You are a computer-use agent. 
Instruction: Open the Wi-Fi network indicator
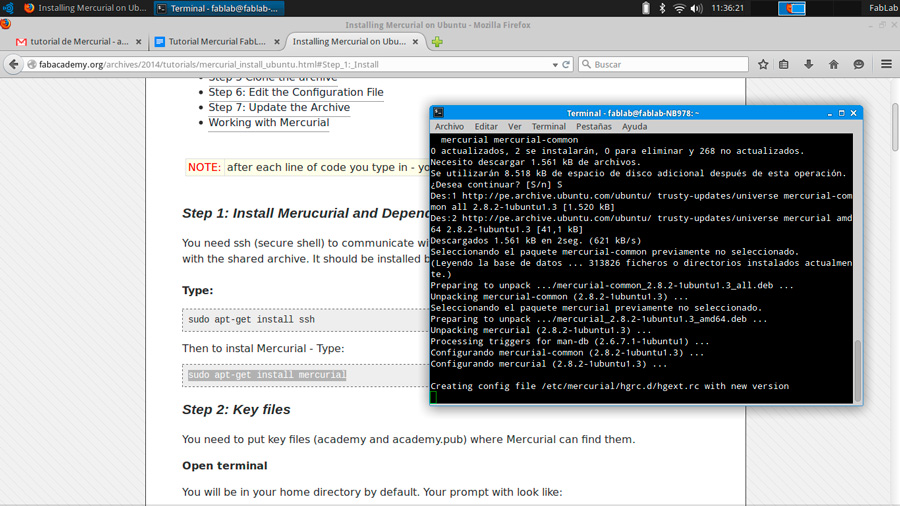(x=679, y=8)
